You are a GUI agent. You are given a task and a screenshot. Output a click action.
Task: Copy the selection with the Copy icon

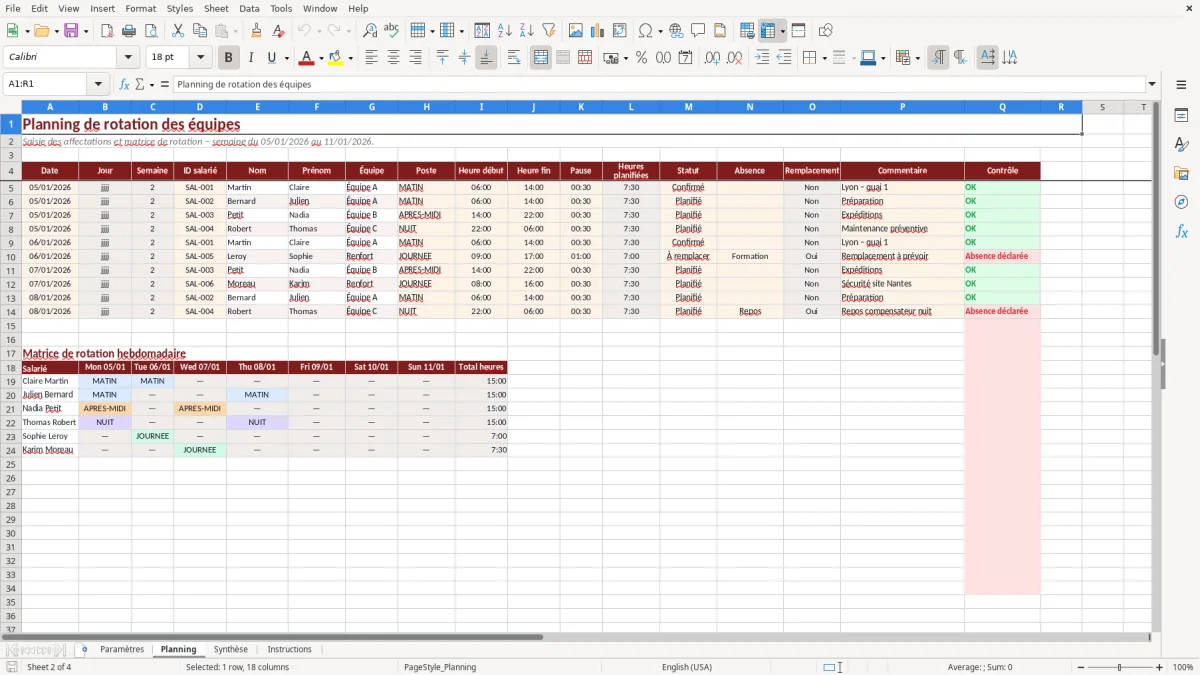(199, 31)
